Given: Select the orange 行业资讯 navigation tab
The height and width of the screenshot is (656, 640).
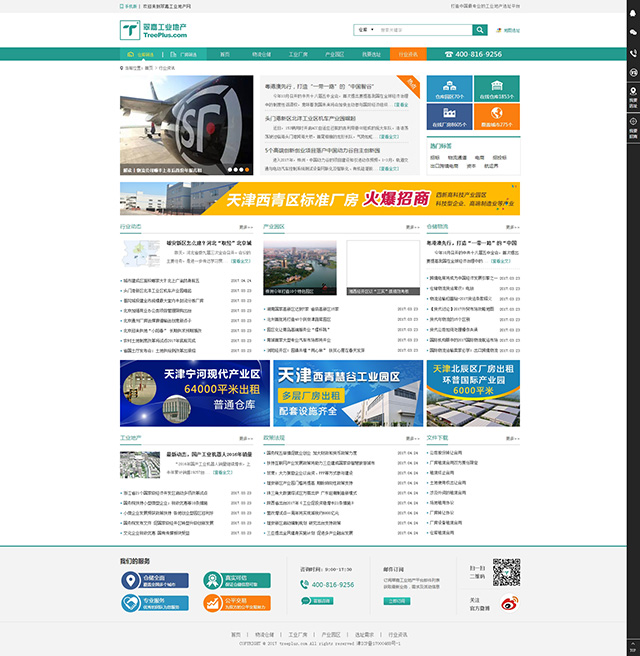Looking at the screenshot, I should pos(407,54).
